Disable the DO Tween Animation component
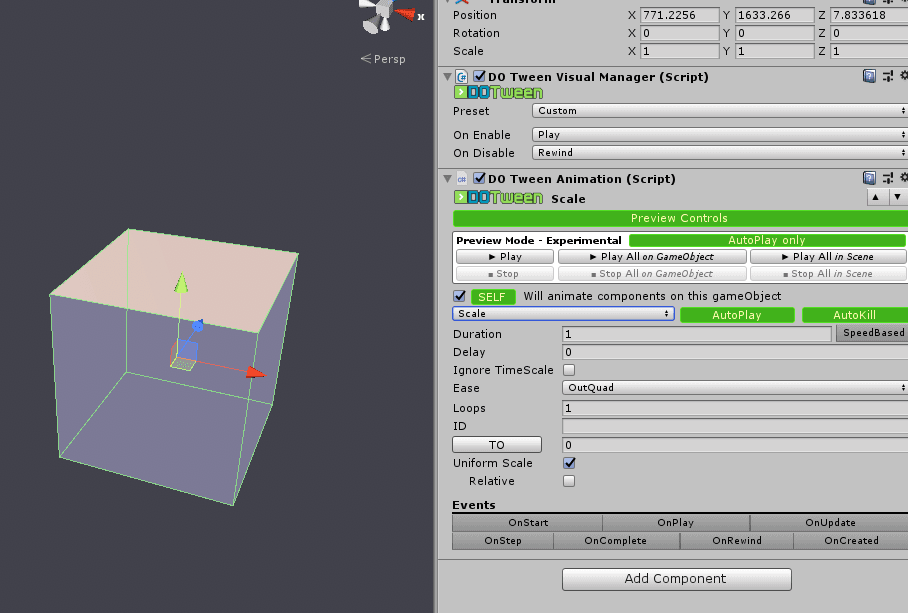This screenshot has width=908, height=613. 479,178
